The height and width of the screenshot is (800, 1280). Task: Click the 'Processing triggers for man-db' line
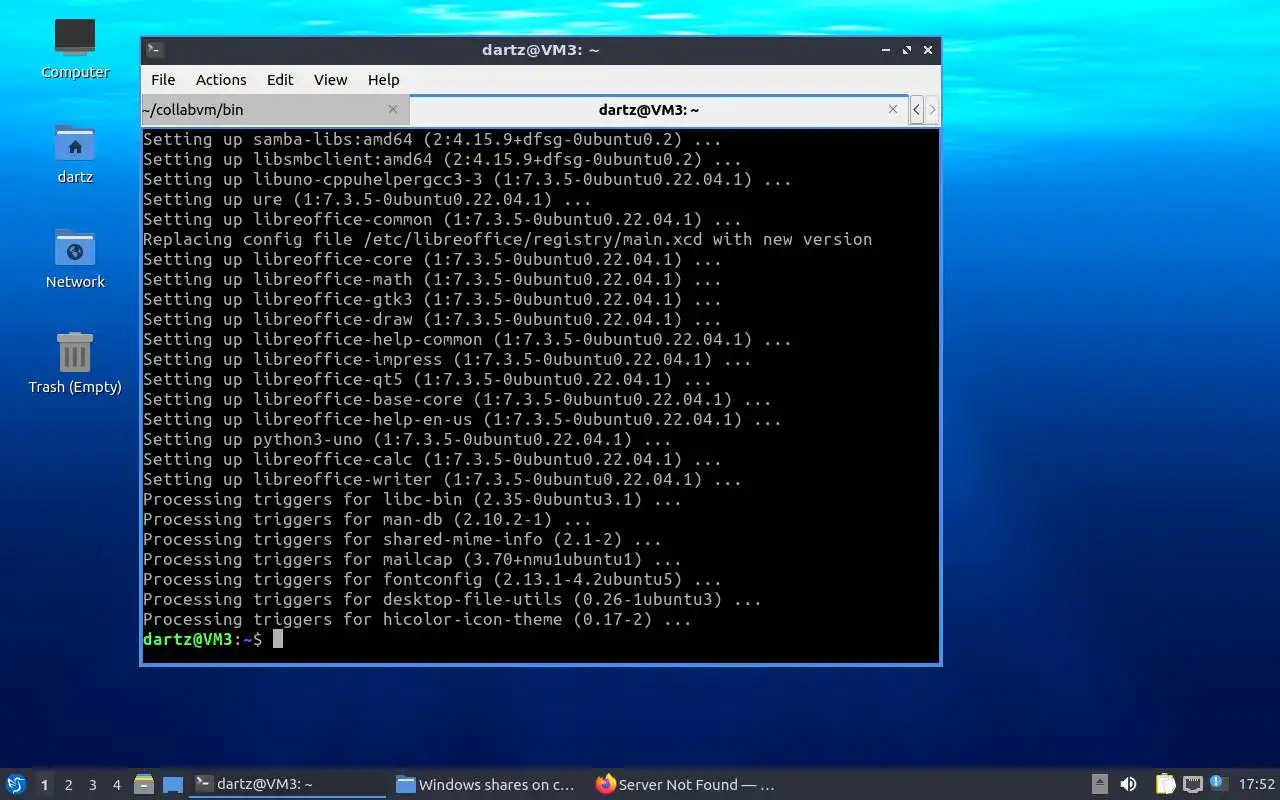pyautogui.click(x=367, y=519)
